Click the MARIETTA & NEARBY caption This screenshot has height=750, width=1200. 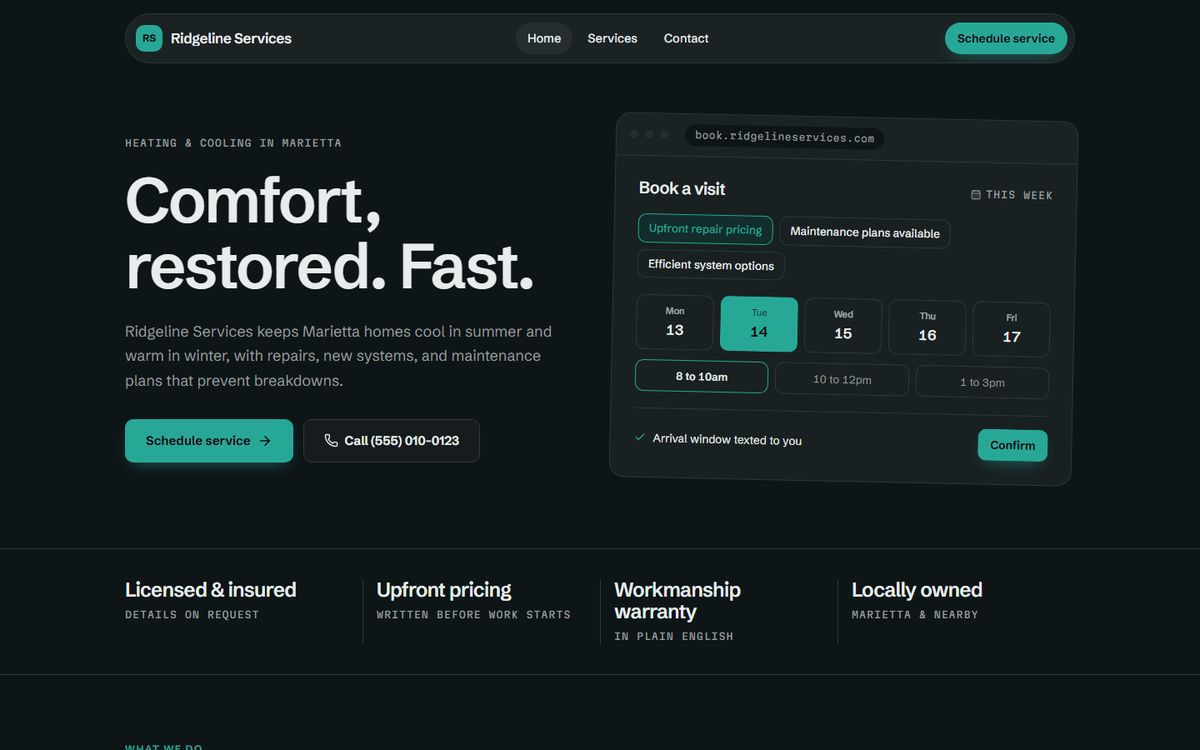coord(915,615)
